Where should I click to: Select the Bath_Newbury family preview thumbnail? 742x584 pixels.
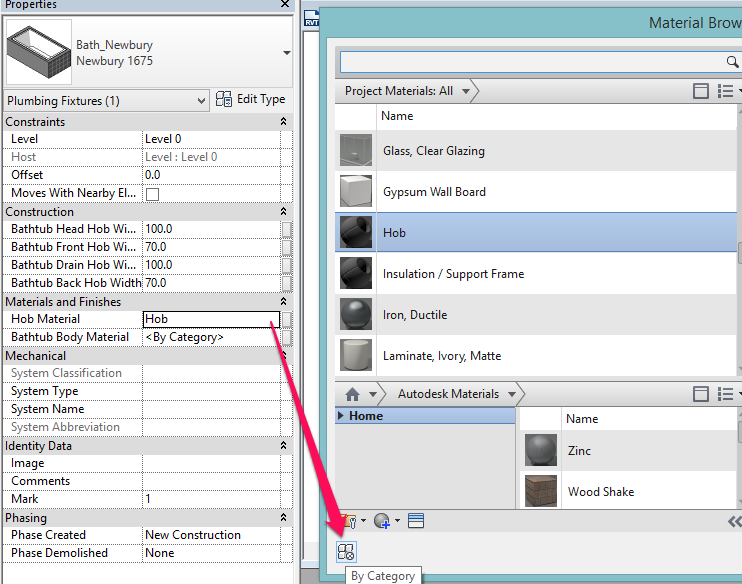click(x=39, y=52)
